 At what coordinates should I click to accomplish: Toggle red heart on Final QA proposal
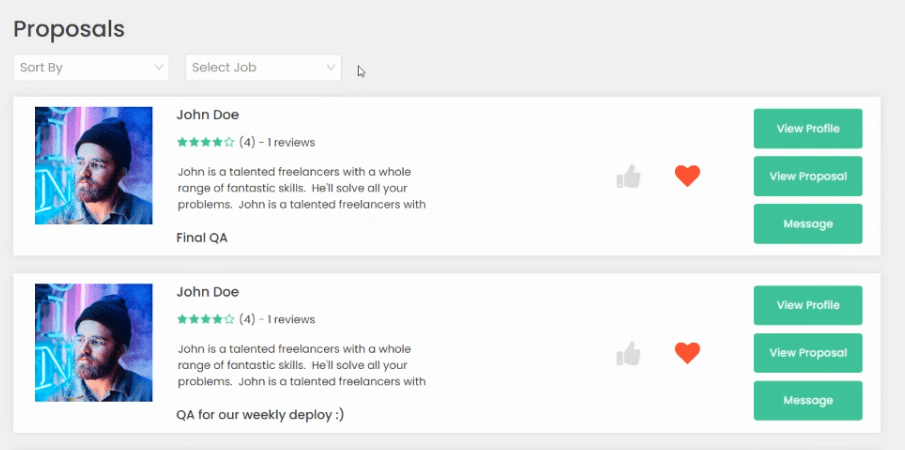tap(687, 176)
